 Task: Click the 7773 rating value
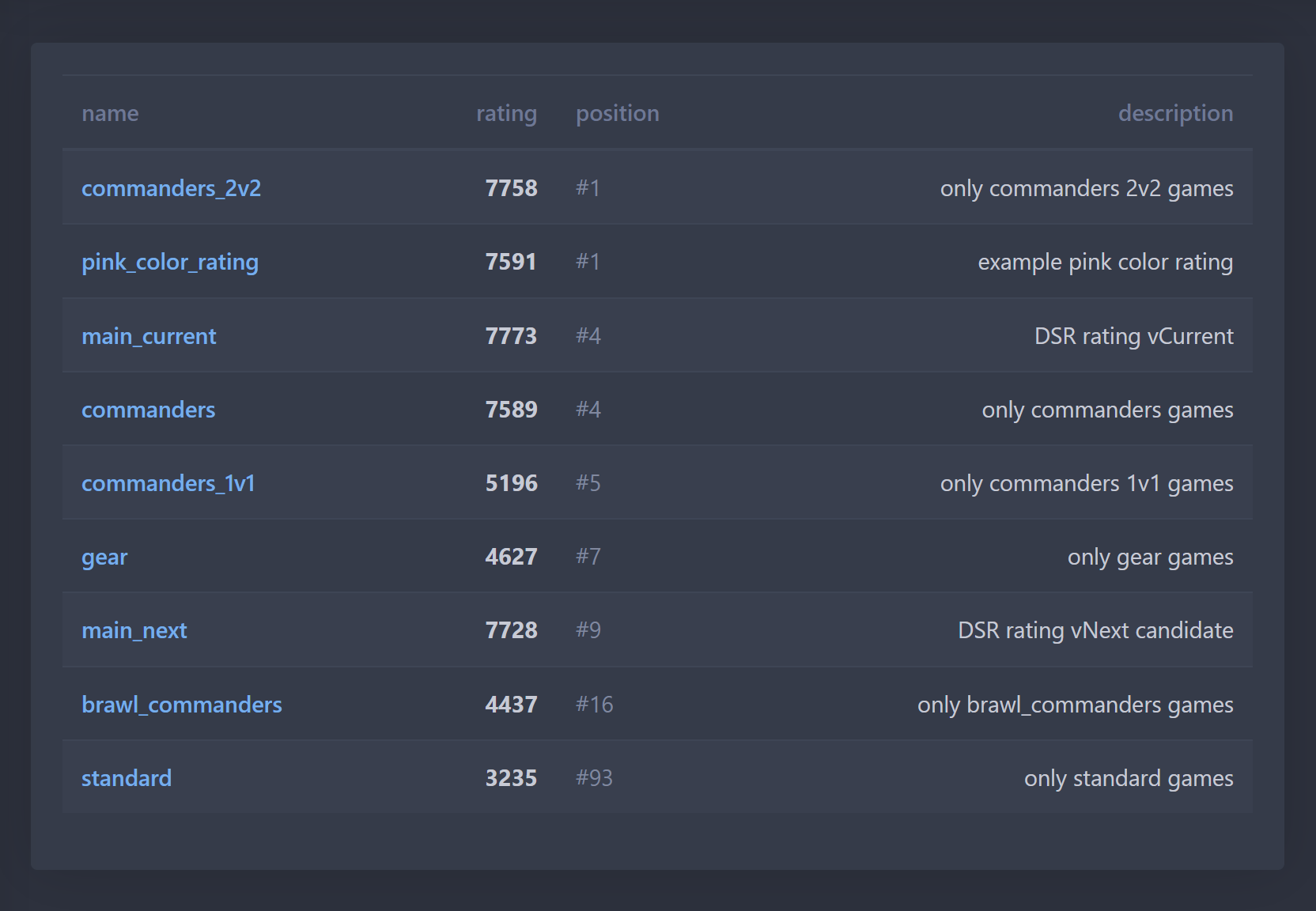(x=511, y=336)
